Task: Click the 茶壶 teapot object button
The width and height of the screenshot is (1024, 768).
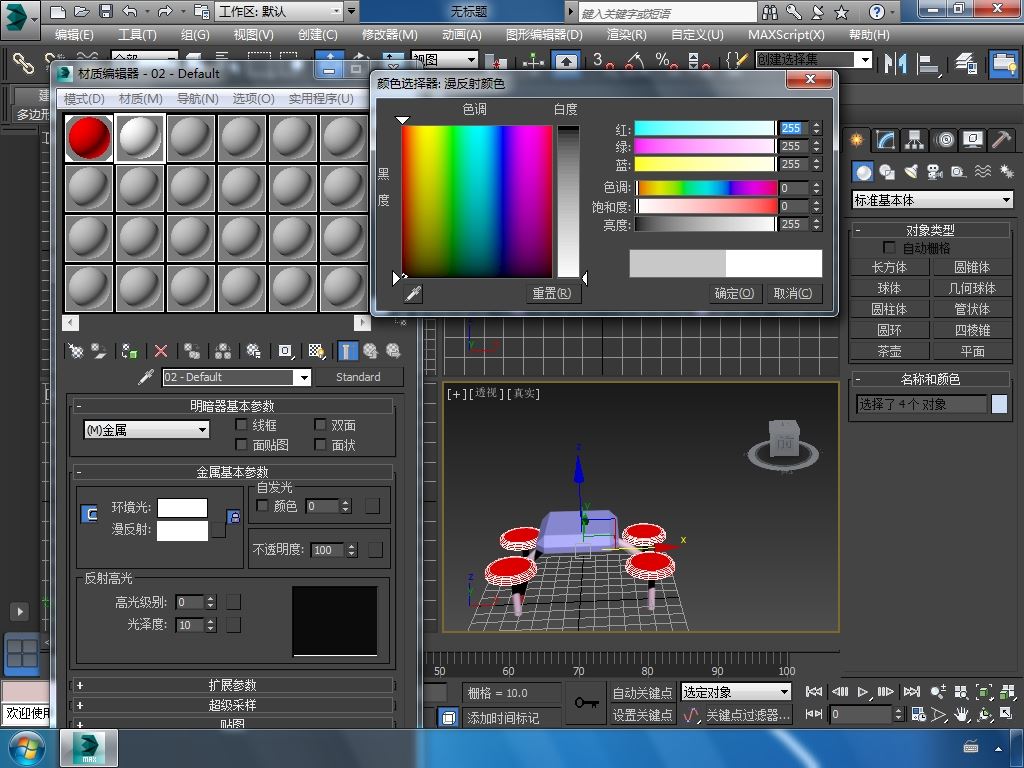Action: click(x=889, y=351)
